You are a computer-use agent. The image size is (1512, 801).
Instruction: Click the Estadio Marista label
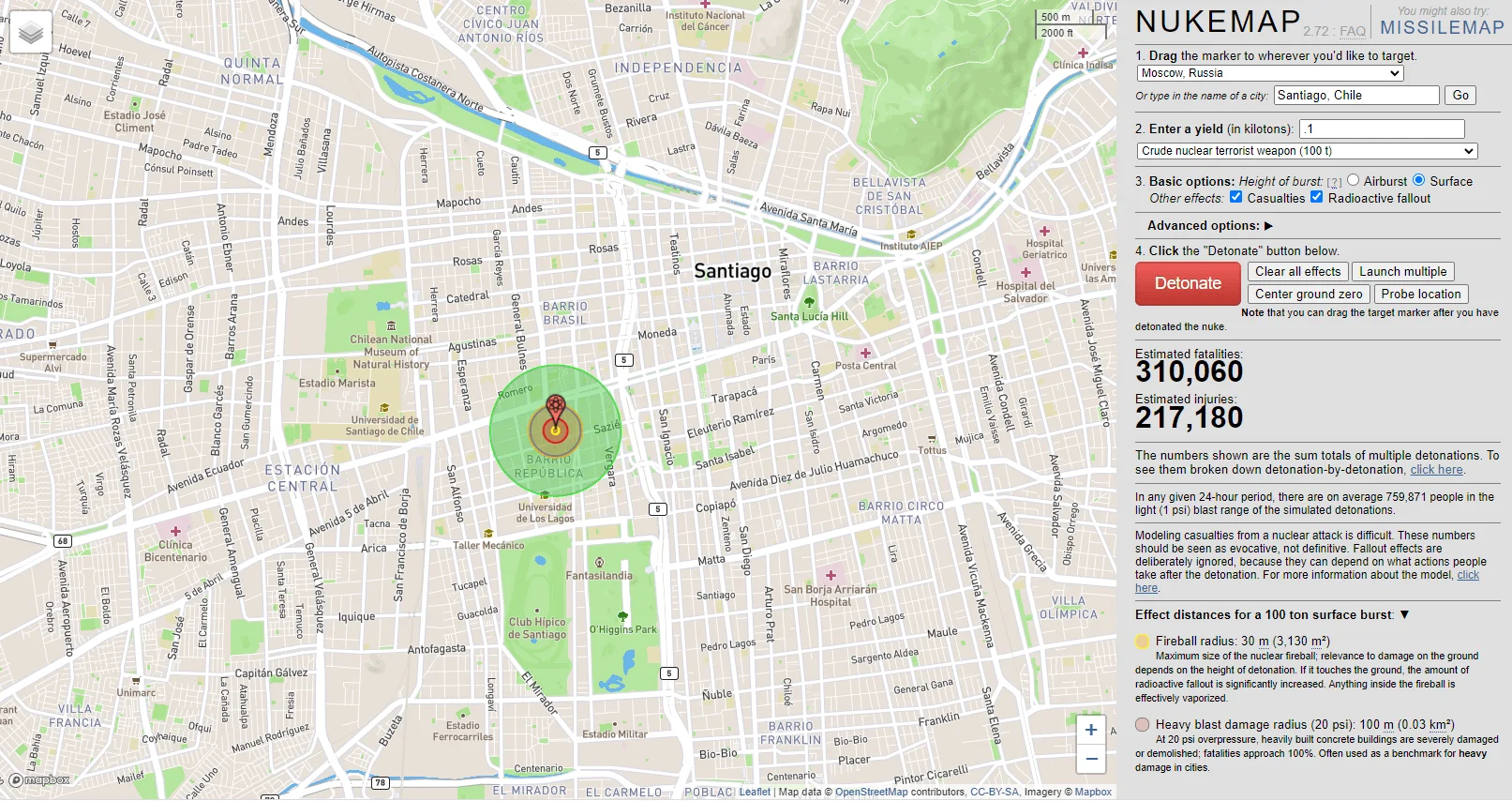(337, 384)
